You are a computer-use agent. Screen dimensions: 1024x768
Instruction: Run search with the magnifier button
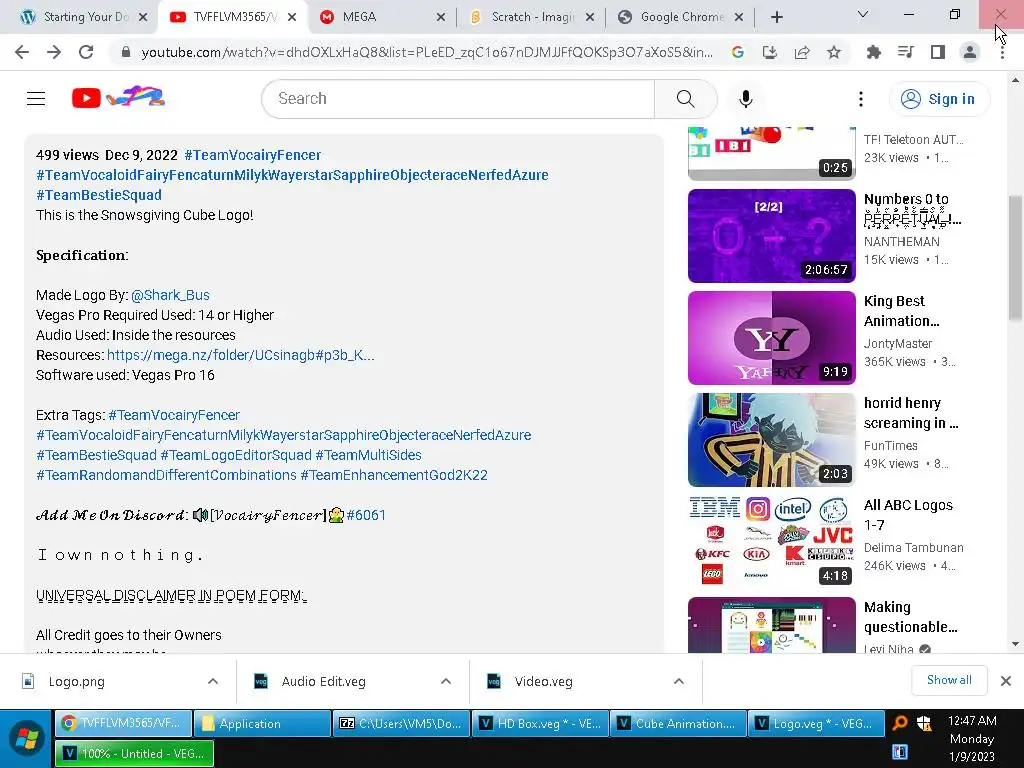click(x=685, y=99)
